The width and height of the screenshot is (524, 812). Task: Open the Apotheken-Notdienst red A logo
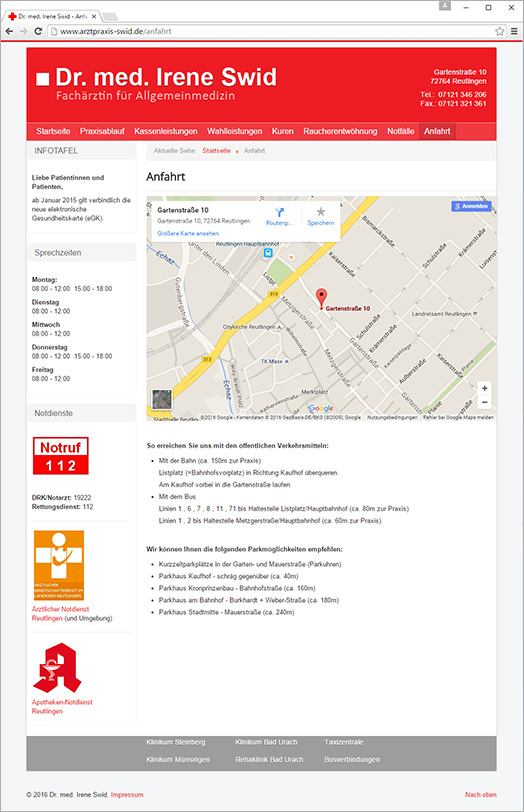pyautogui.click(x=57, y=668)
